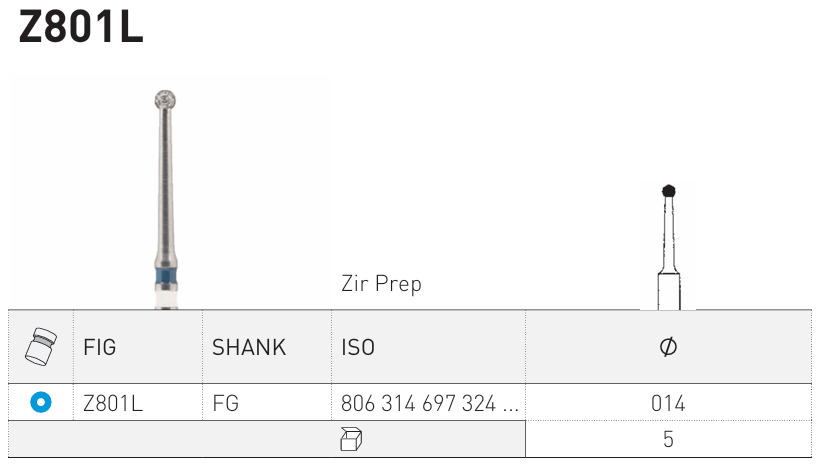Viewport: 822px width, 468px height.
Task: Click the Zir Prep label
Action: coord(381,284)
